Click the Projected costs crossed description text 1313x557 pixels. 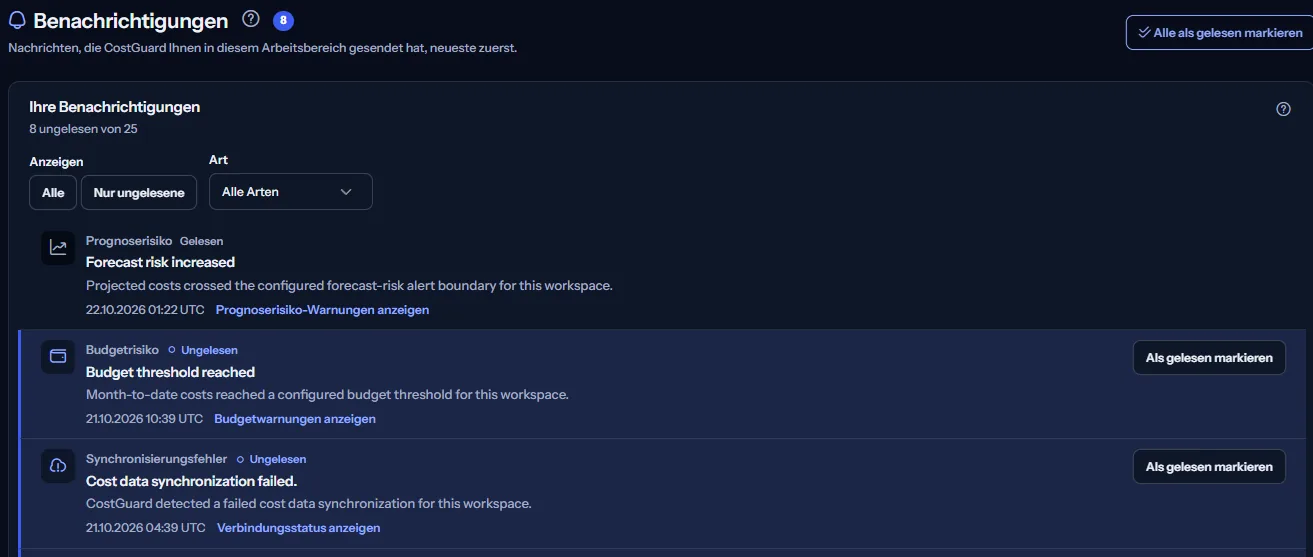point(349,285)
